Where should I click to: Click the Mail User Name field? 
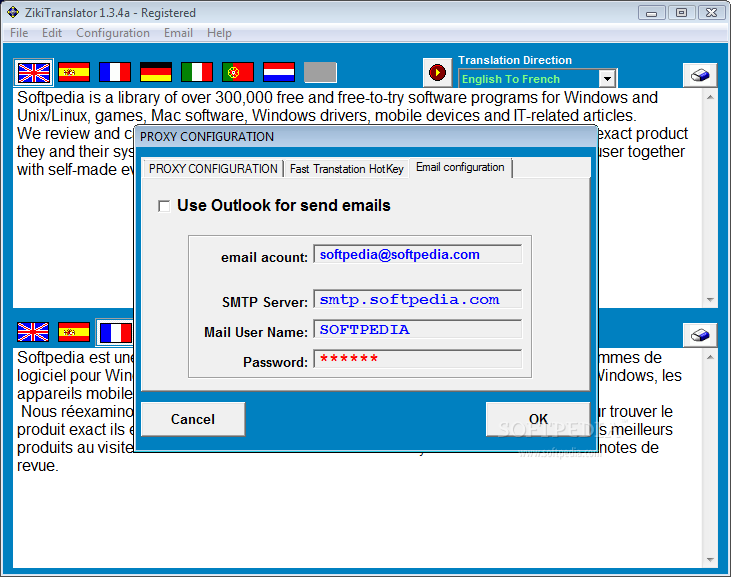coord(418,329)
